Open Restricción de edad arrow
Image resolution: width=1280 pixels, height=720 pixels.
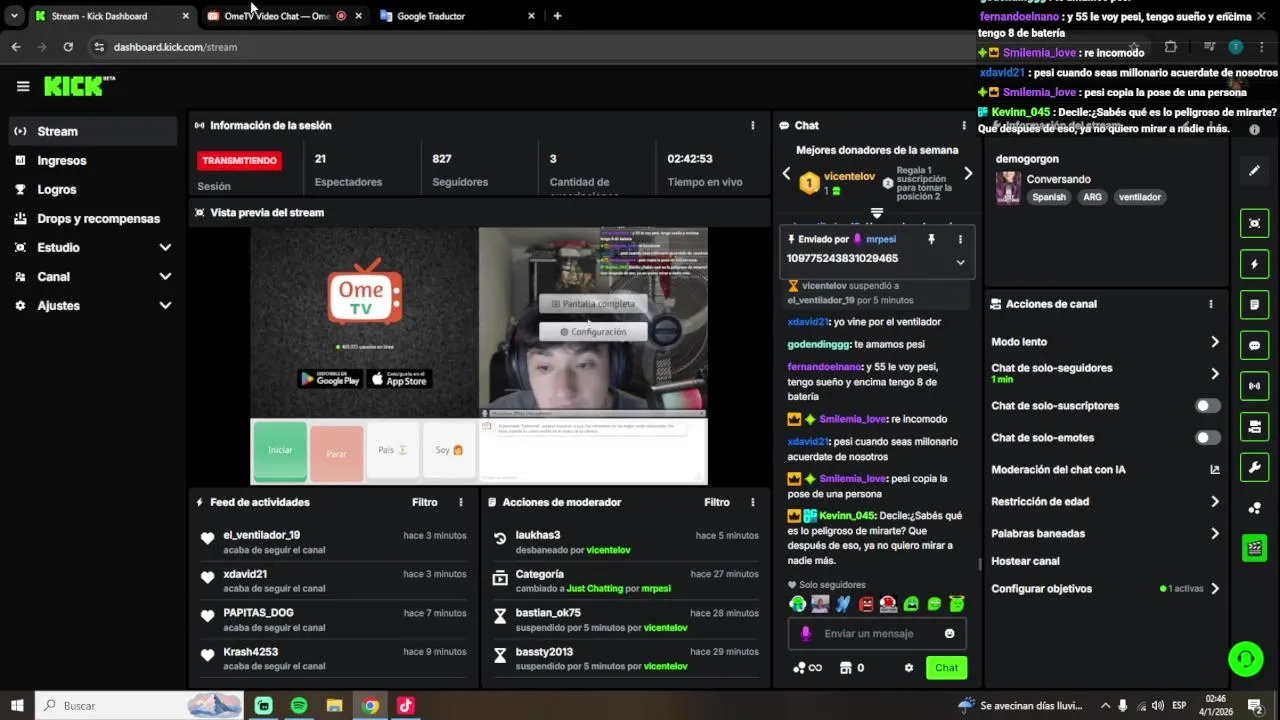tap(1215, 502)
